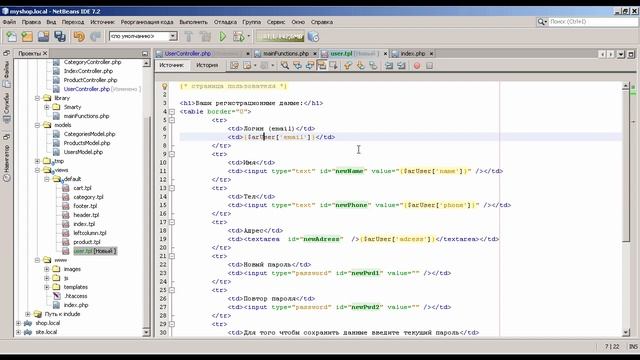Image resolution: width=640 pixels, height=360 pixels.
Task: Switch to История view button
Action: (x=207, y=65)
